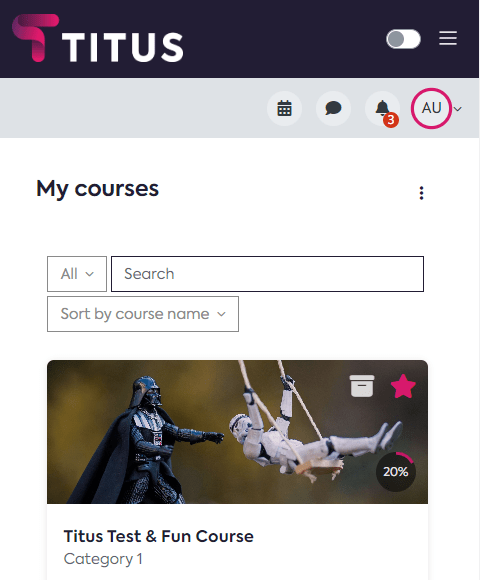Open the course thumbnail with Darth Vader
Screen dimensions: 480x580
click(237, 432)
